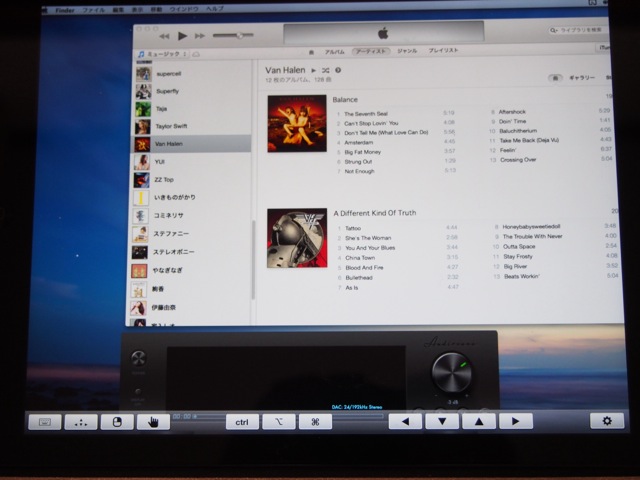Click the down arrow key button
The image size is (640, 480).
(x=442, y=421)
